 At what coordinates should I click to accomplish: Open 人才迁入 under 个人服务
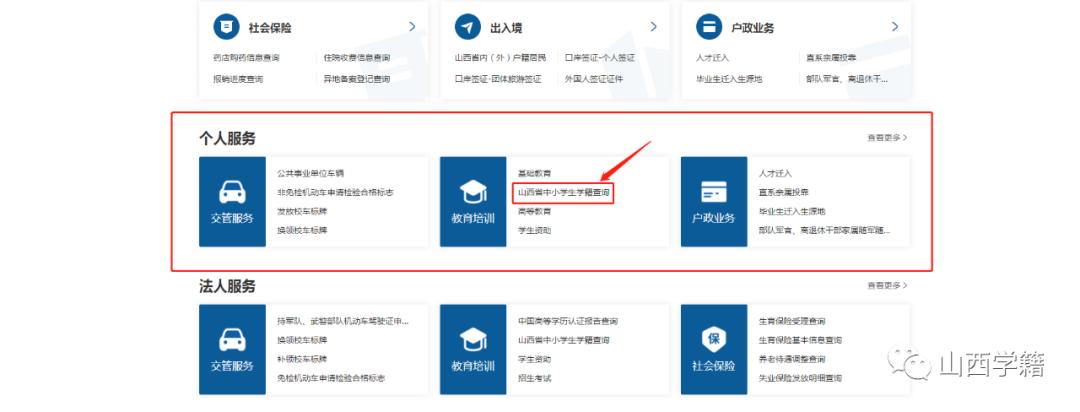776,173
